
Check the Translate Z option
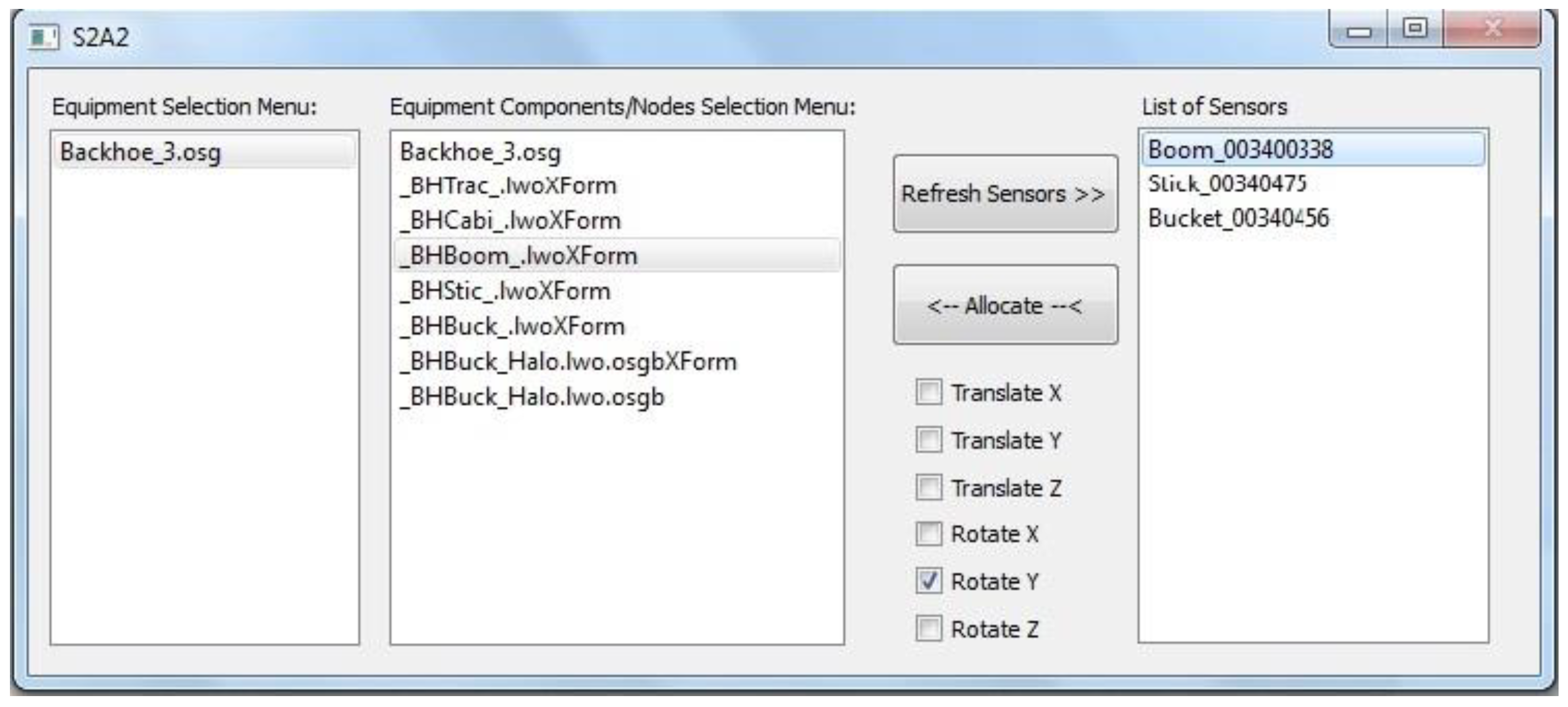point(929,487)
